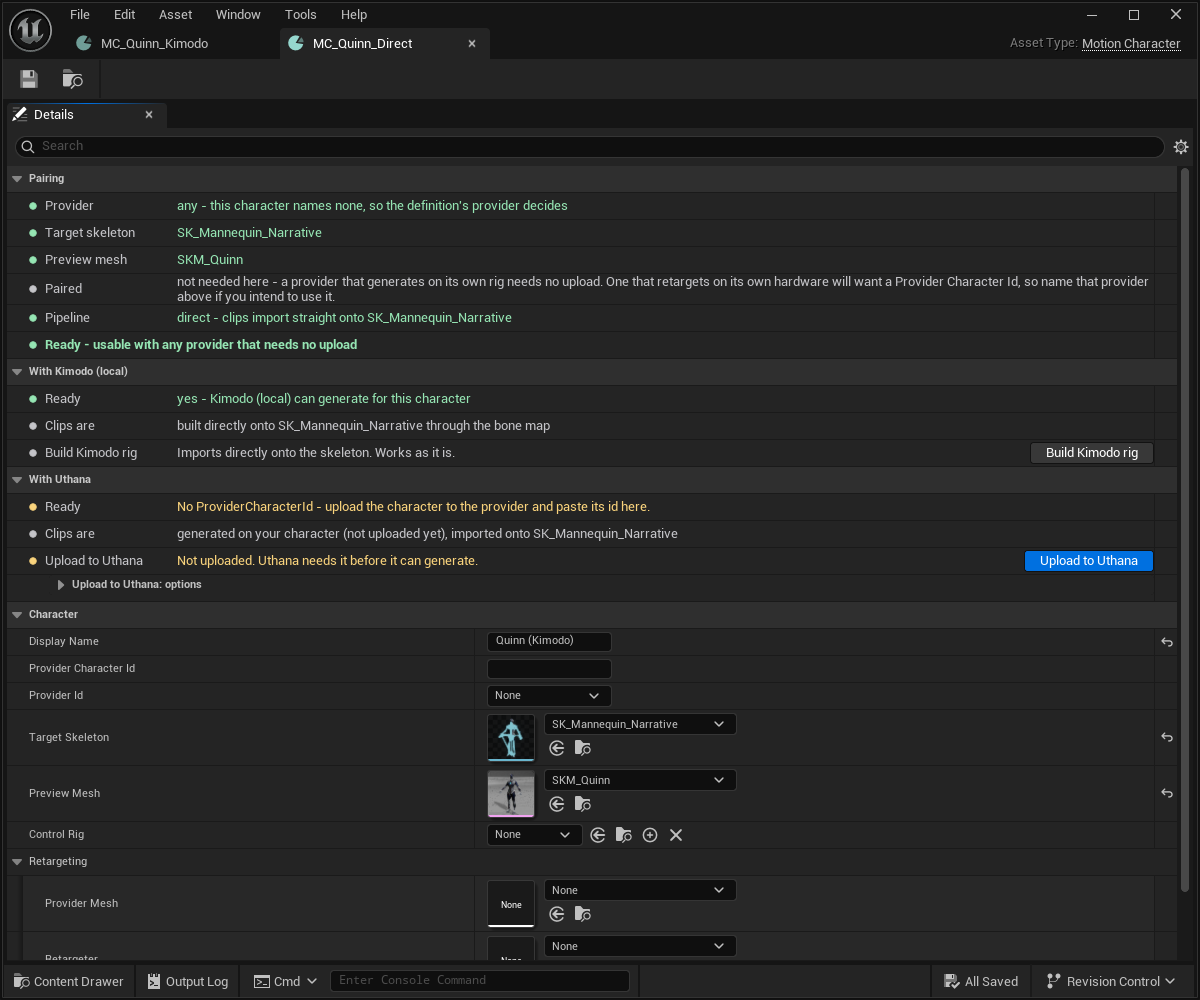Use selected asset for Control Rig
The height and width of the screenshot is (1000, 1200).
pos(598,835)
